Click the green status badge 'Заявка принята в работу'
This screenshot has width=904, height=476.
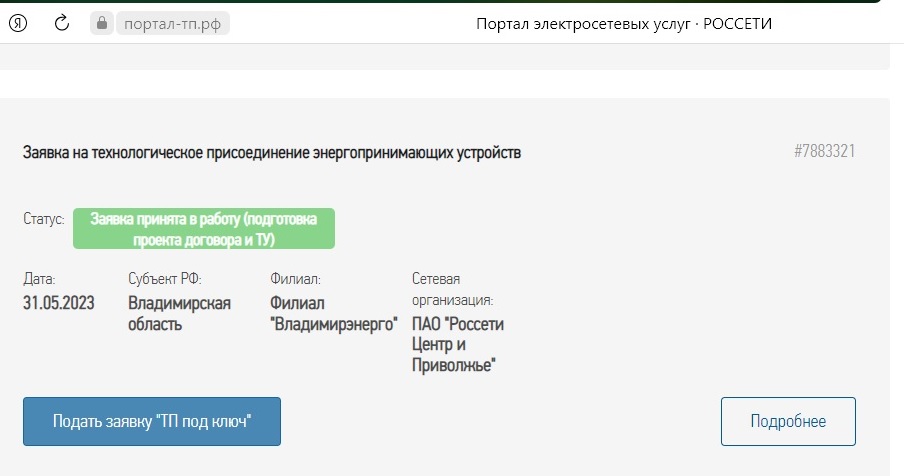coord(204,229)
